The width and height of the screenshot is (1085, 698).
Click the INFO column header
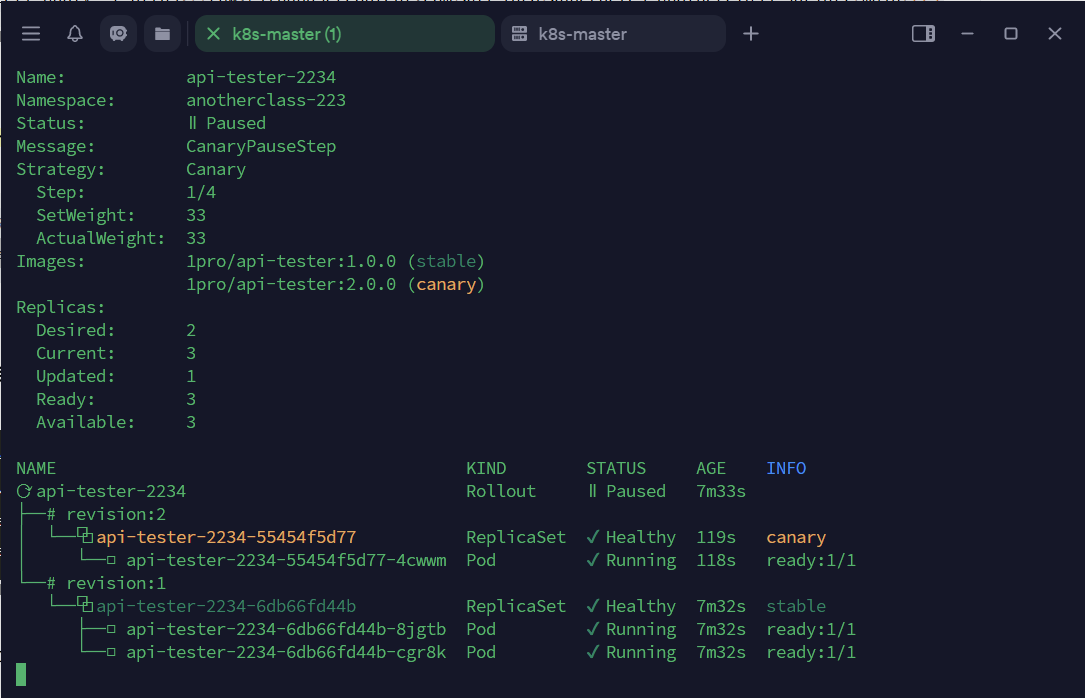pyautogui.click(x=786, y=468)
